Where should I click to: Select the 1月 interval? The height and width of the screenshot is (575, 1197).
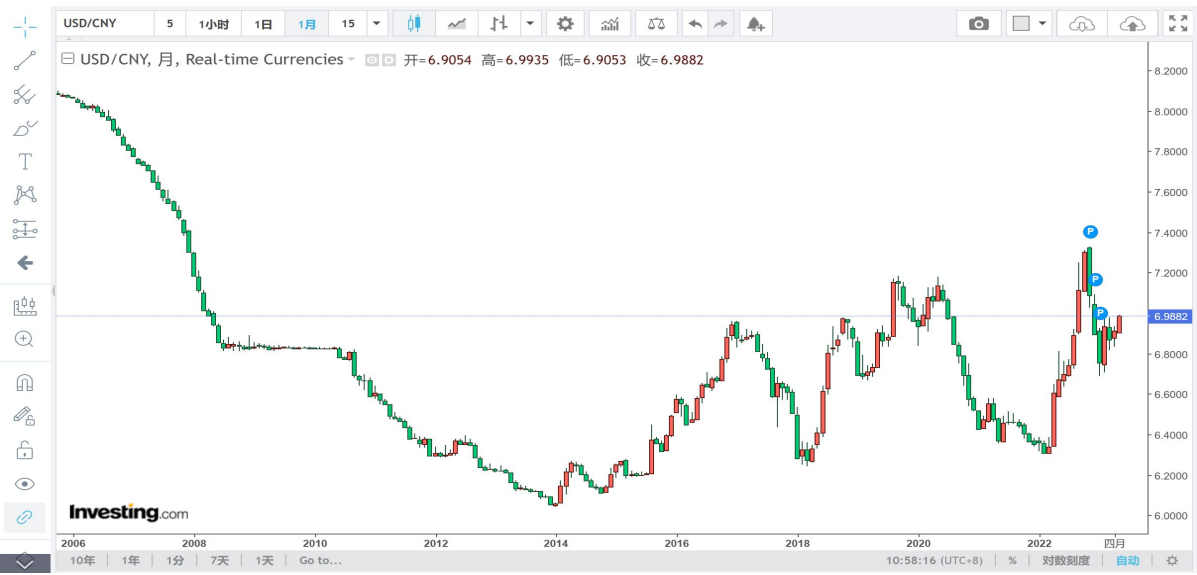point(307,24)
